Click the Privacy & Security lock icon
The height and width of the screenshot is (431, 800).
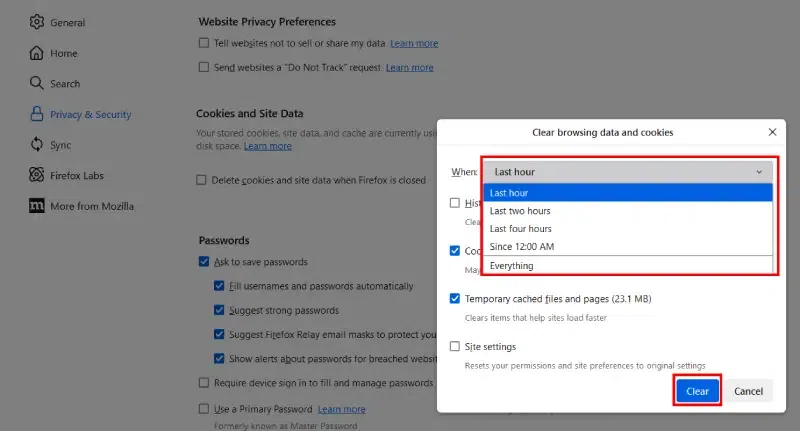coord(37,114)
